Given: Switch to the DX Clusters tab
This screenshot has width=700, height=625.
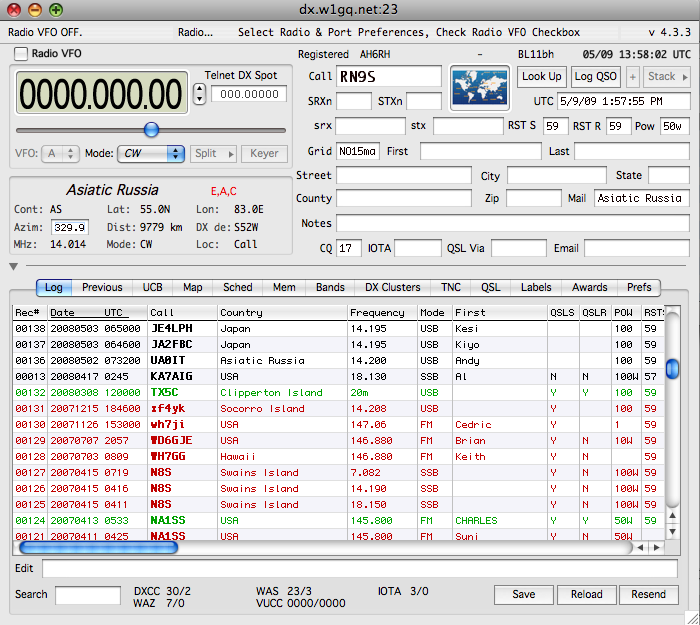Looking at the screenshot, I should coord(392,288).
